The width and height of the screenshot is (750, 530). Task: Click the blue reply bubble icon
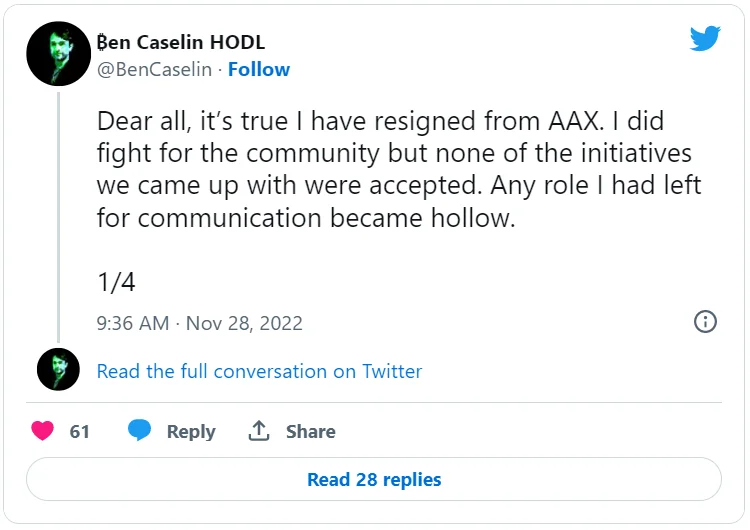click(x=139, y=431)
